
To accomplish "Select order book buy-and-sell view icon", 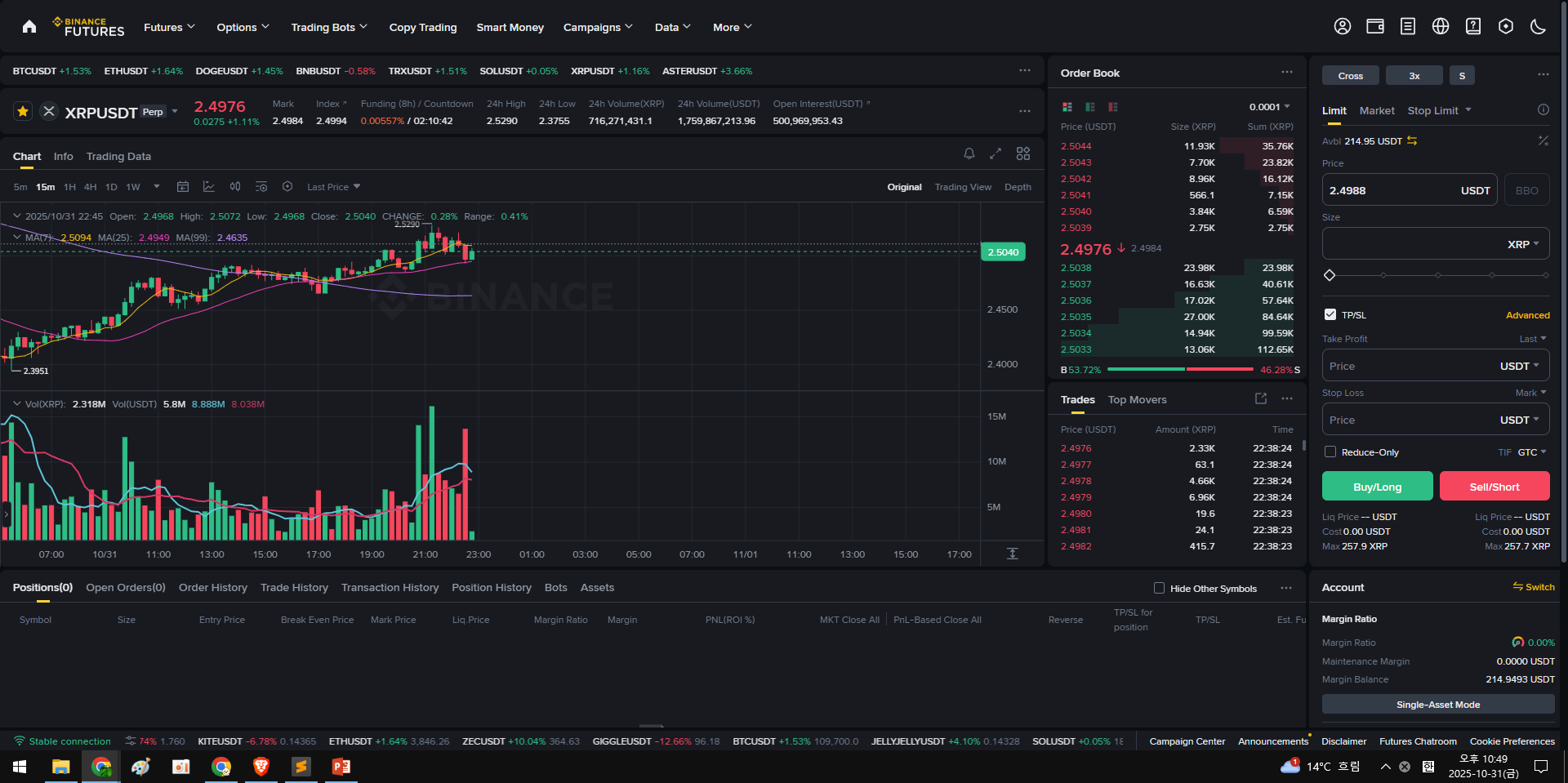I will click(1067, 107).
